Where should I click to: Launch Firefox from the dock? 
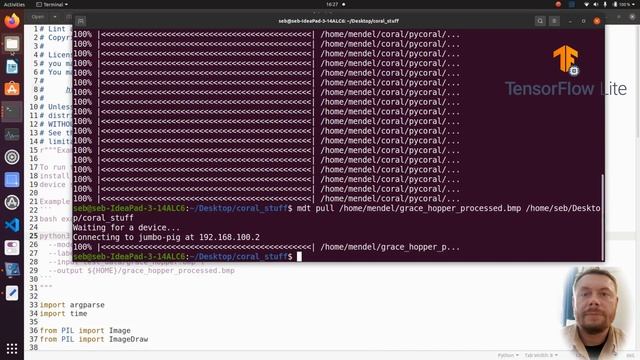[12, 21]
